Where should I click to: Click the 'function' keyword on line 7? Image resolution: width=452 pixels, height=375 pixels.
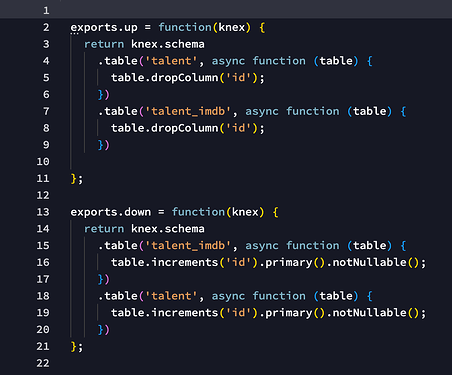(313, 111)
